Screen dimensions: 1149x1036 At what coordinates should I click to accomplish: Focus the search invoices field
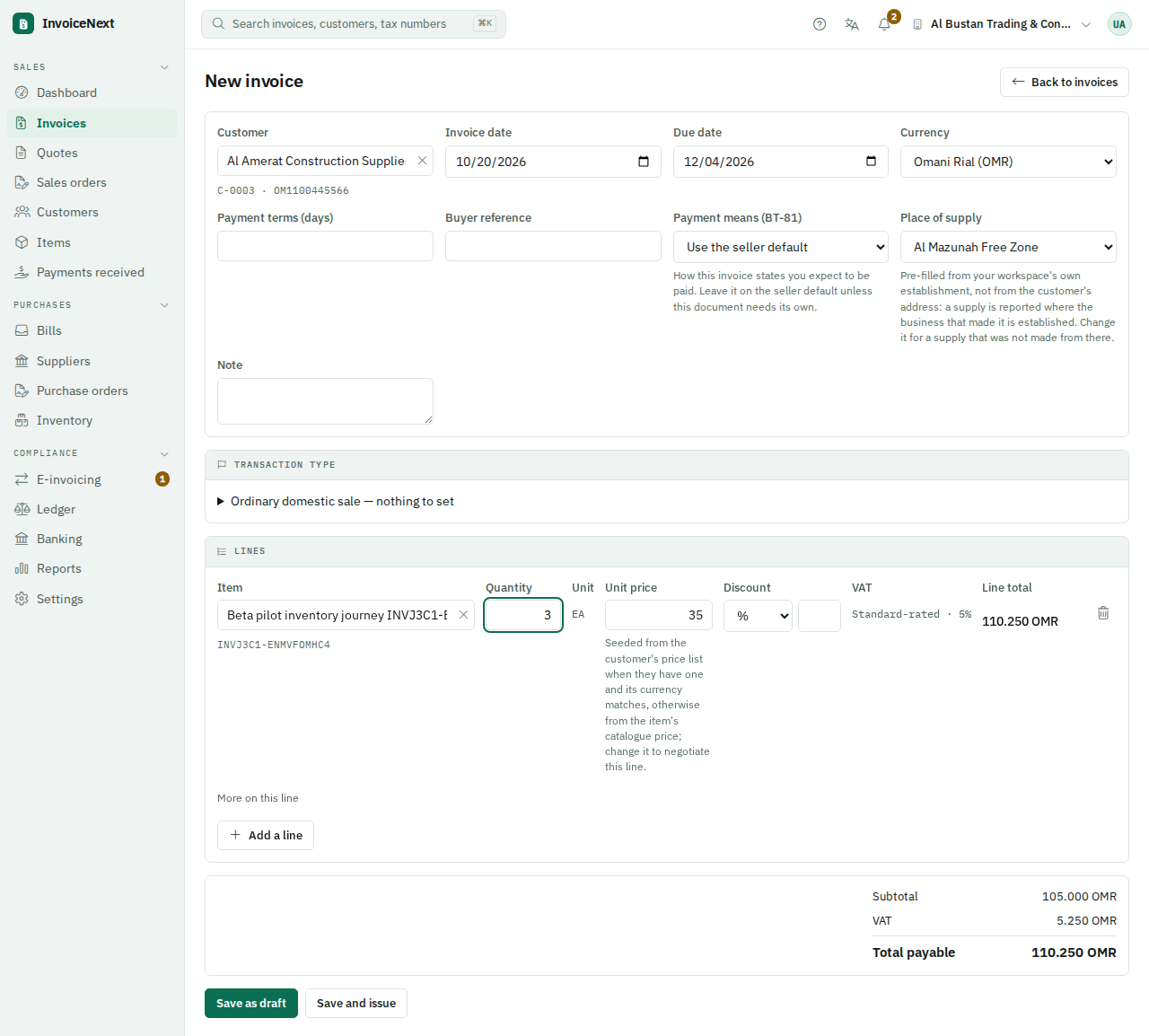pos(354,24)
